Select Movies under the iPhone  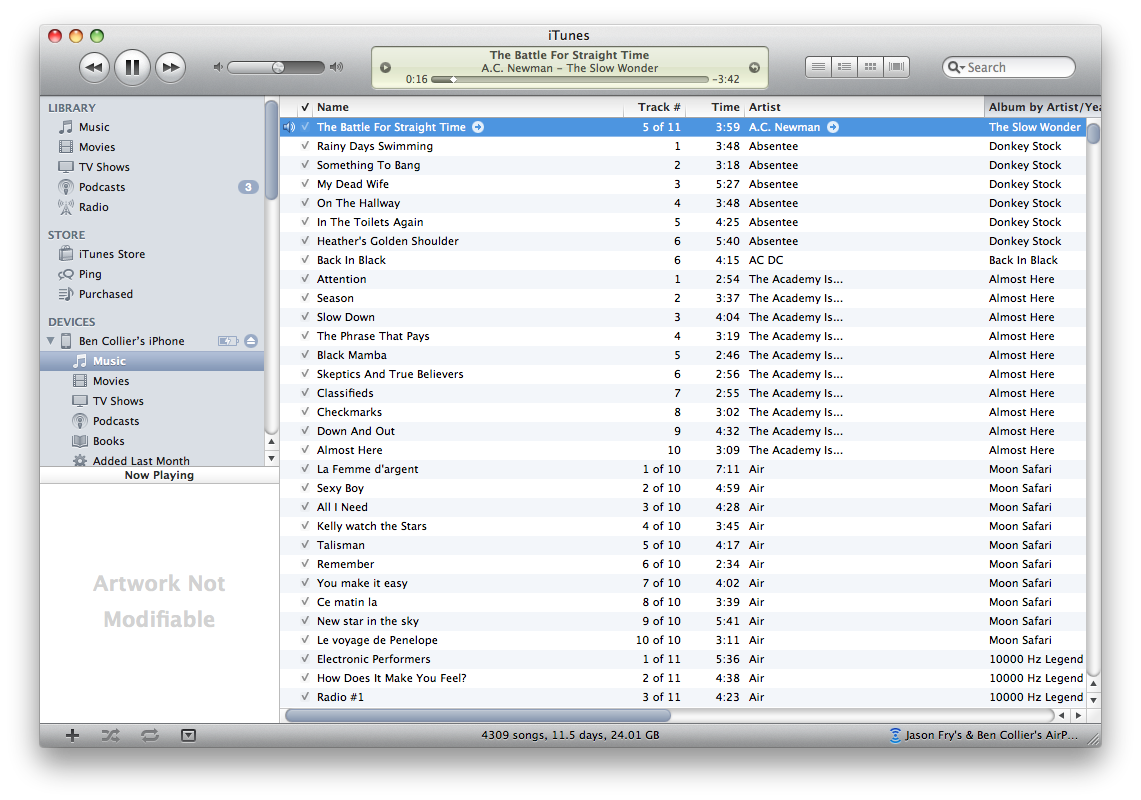(x=111, y=381)
